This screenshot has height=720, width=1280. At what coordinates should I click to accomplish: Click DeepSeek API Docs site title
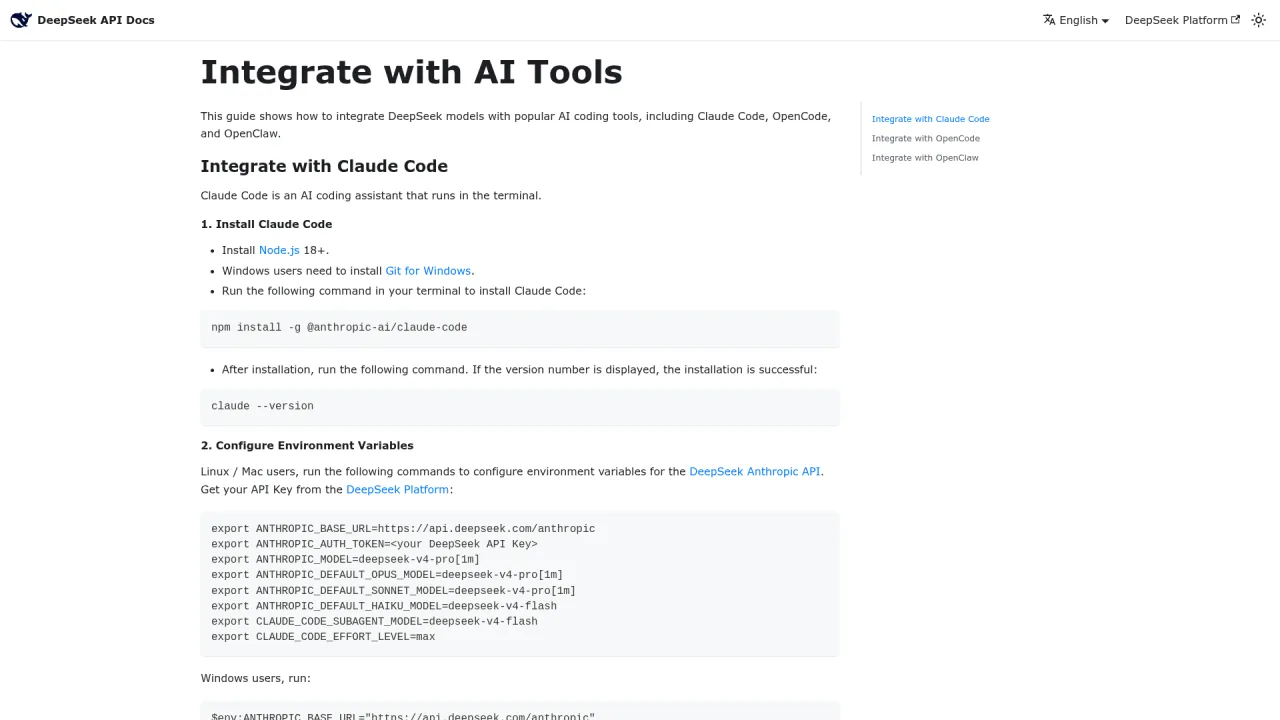(96, 20)
